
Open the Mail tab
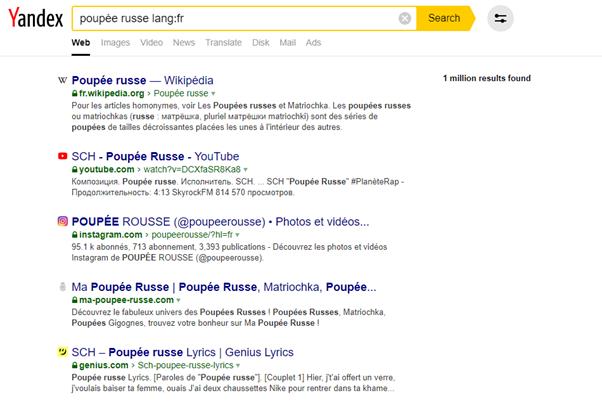pyautogui.click(x=288, y=43)
